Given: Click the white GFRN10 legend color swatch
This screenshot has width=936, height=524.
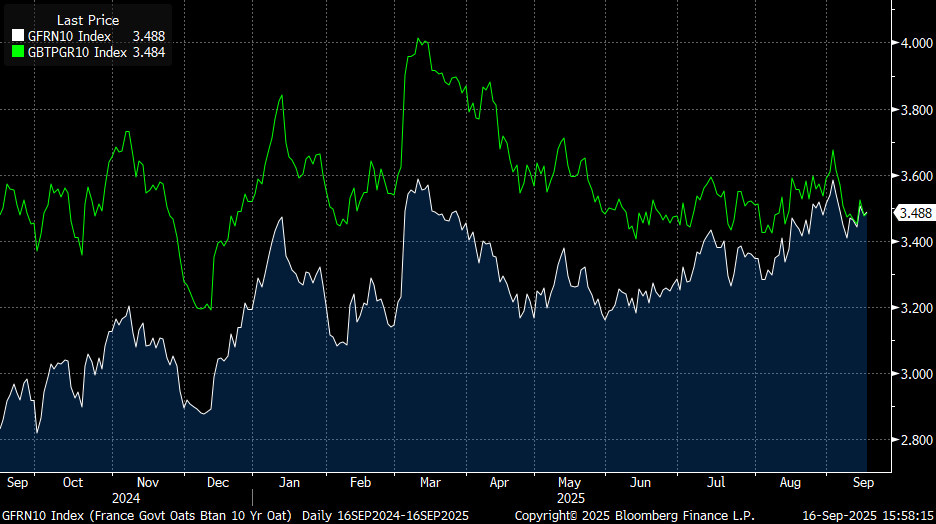Looking at the screenshot, I should pos(17,37).
